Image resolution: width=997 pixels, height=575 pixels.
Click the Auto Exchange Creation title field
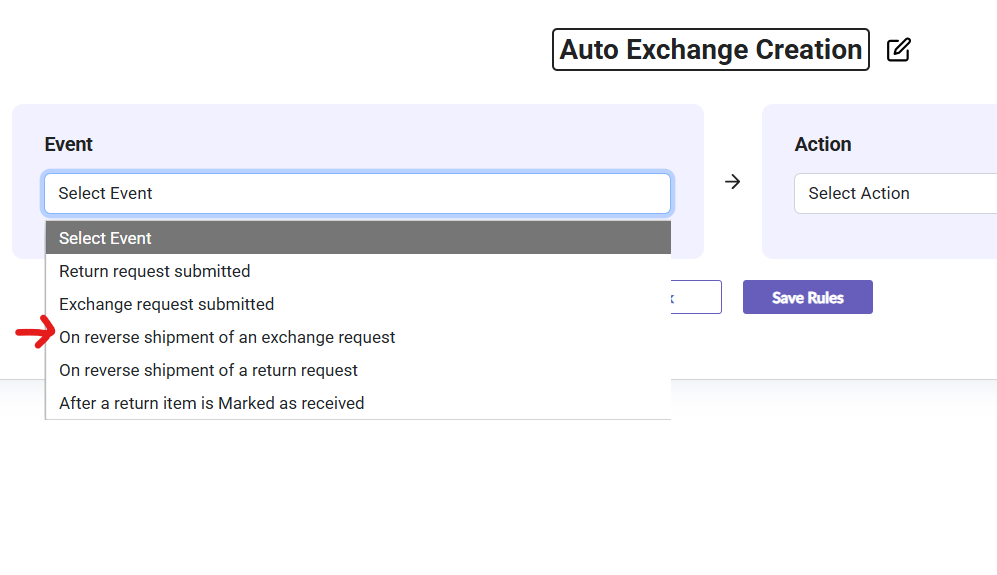click(710, 50)
